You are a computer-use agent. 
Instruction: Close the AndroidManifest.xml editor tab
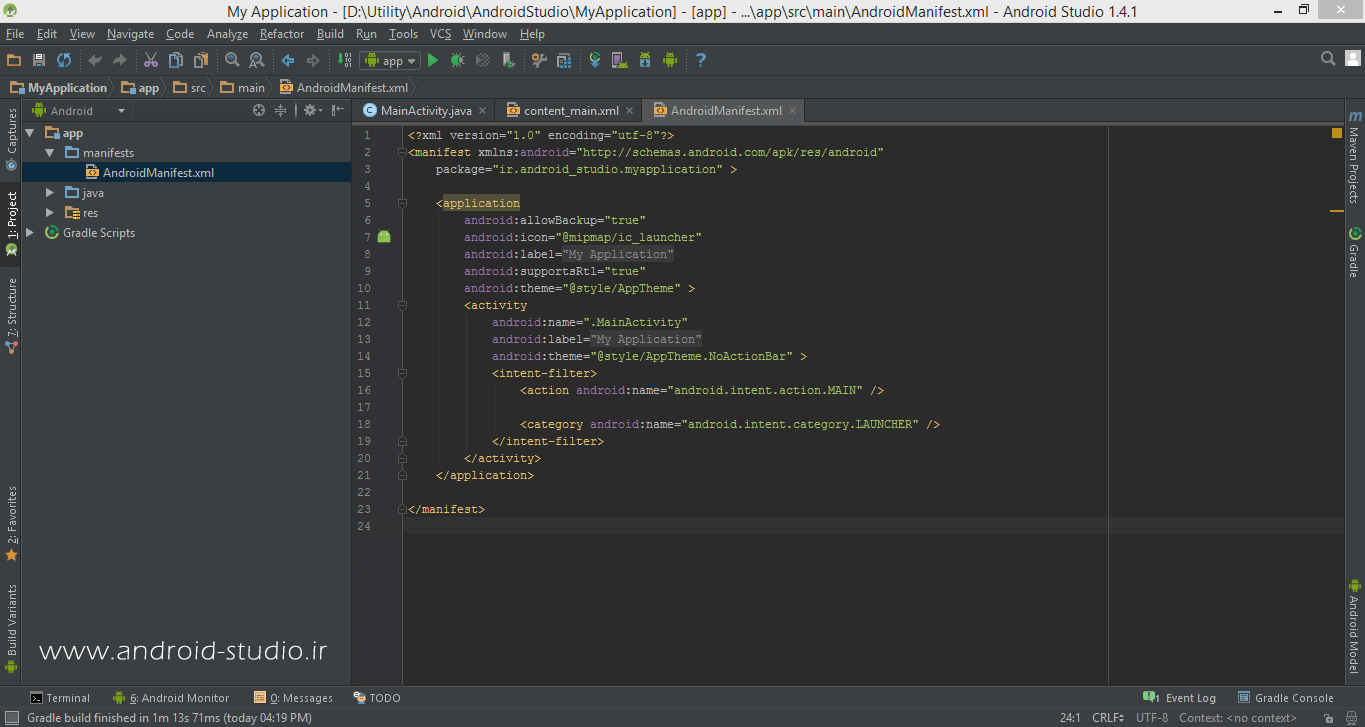[x=792, y=111]
